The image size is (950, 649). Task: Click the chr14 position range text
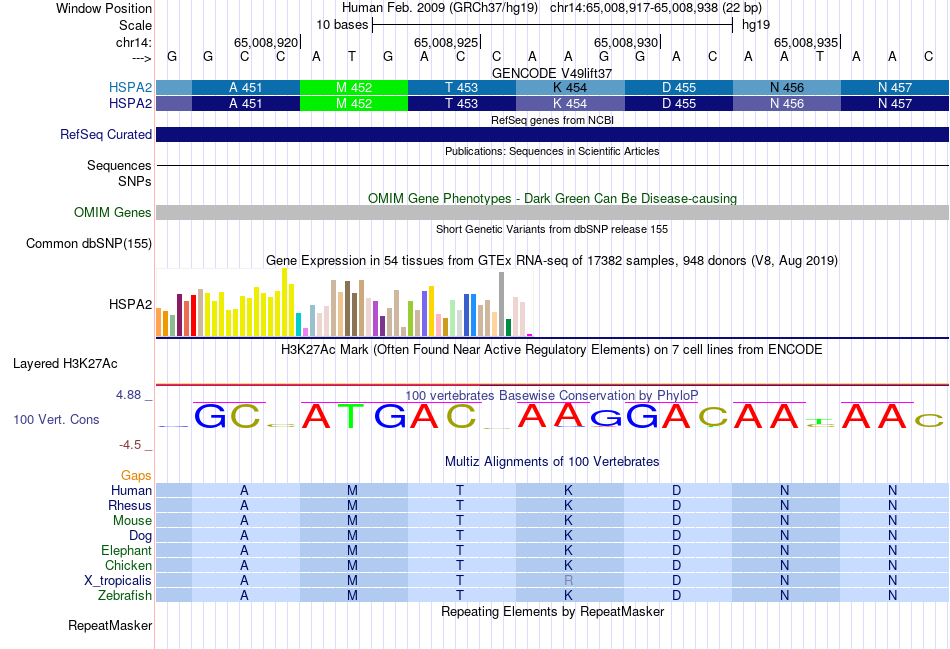(x=656, y=8)
